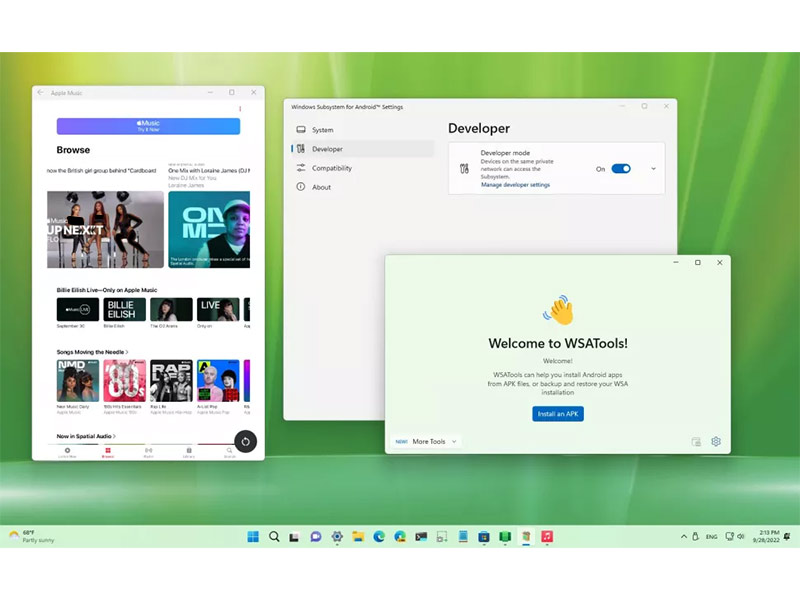800x600 pixels.
Task: Tap the round rotate button in Apple Music
Action: click(x=245, y=442)
